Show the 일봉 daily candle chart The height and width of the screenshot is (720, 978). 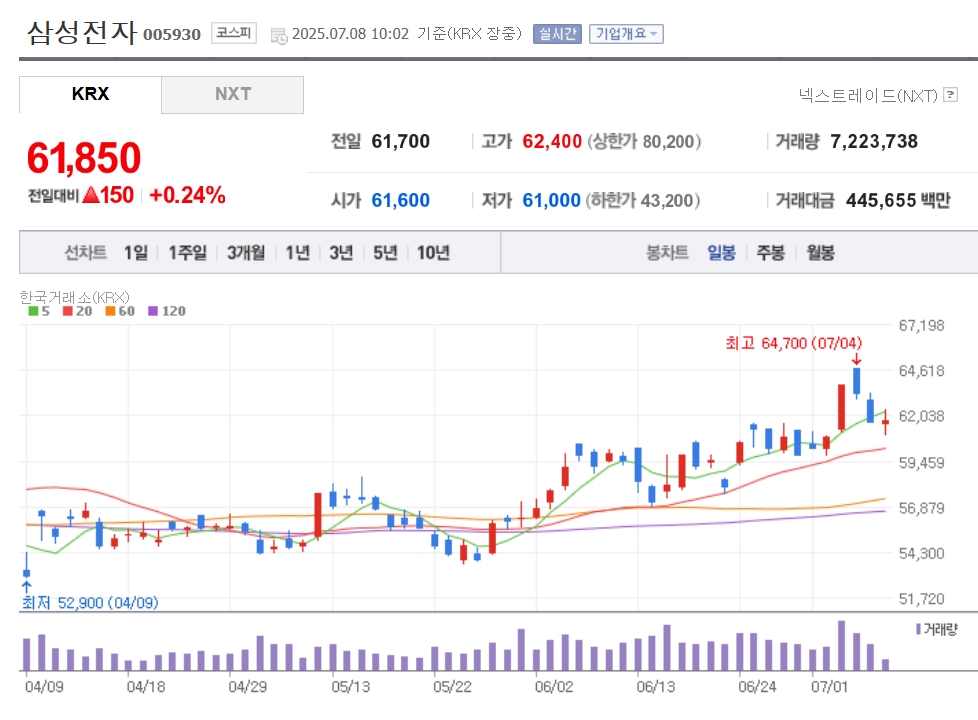(721, 253)
